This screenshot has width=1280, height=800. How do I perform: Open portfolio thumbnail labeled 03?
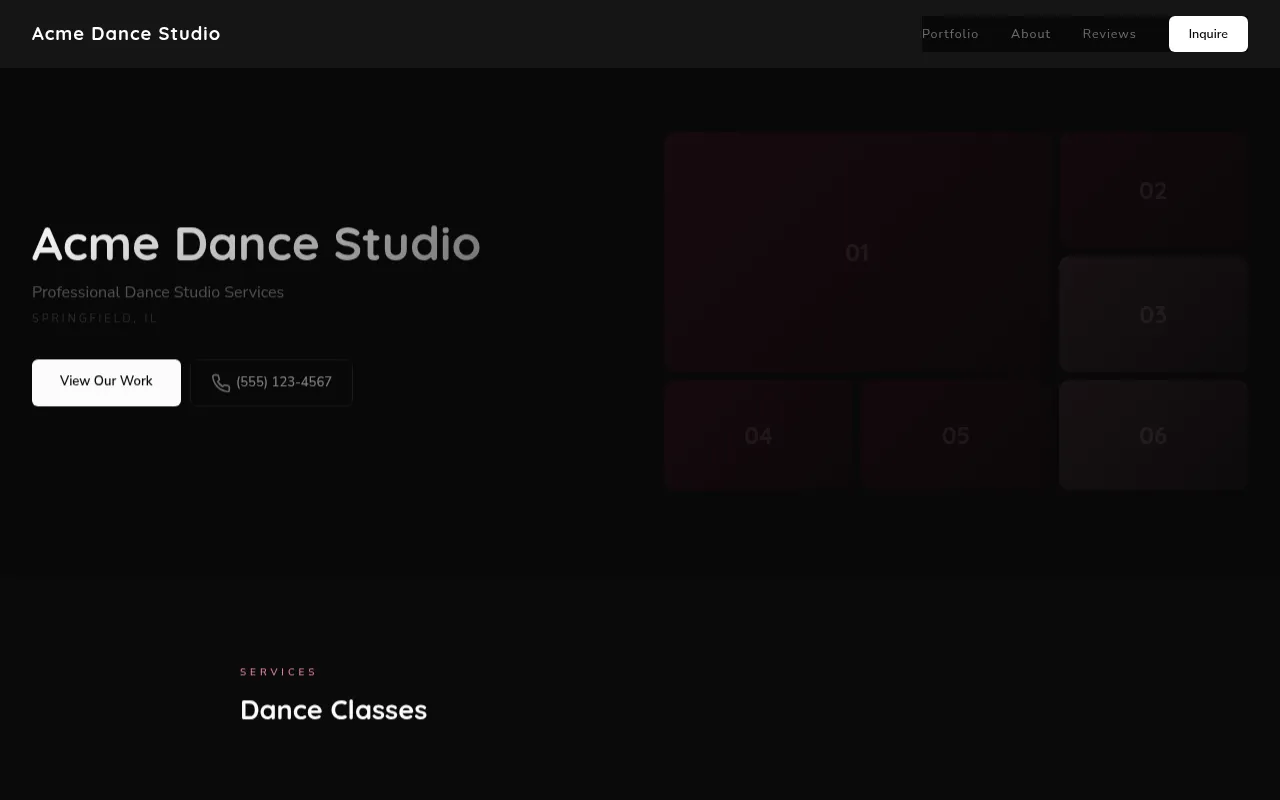1152,314
